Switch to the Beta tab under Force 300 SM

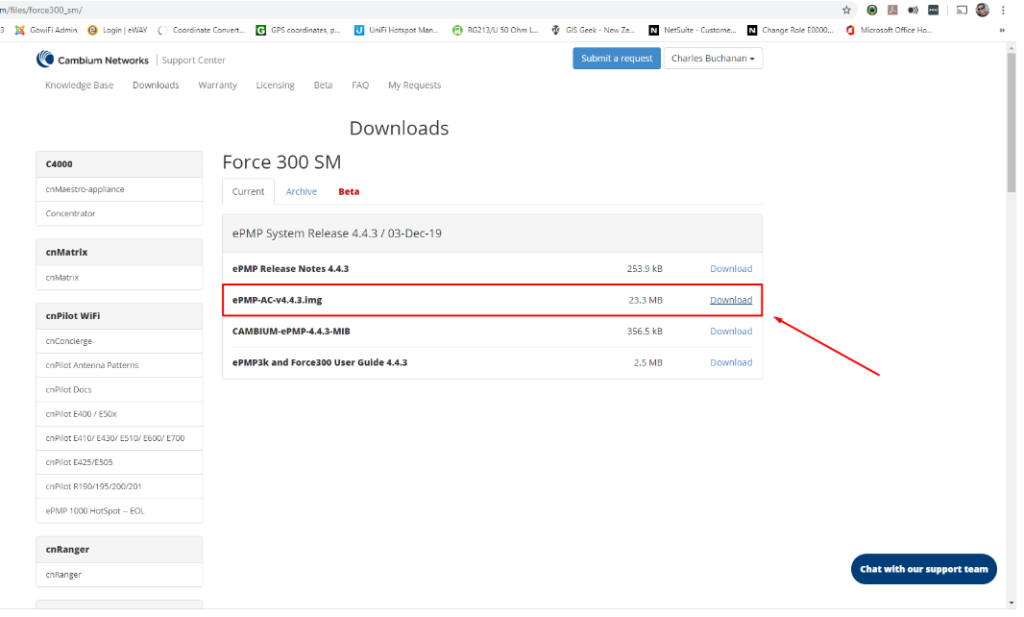tap(348, 192)
